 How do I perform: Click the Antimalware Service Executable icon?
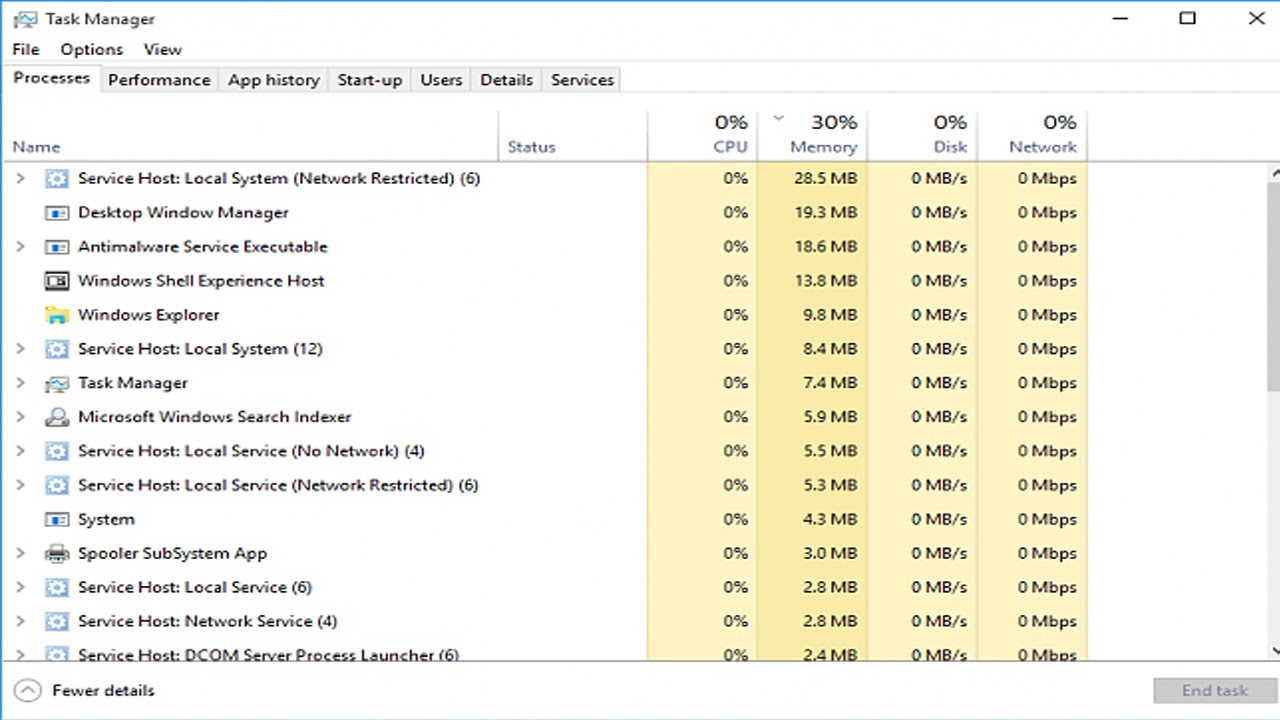[57, 247]
